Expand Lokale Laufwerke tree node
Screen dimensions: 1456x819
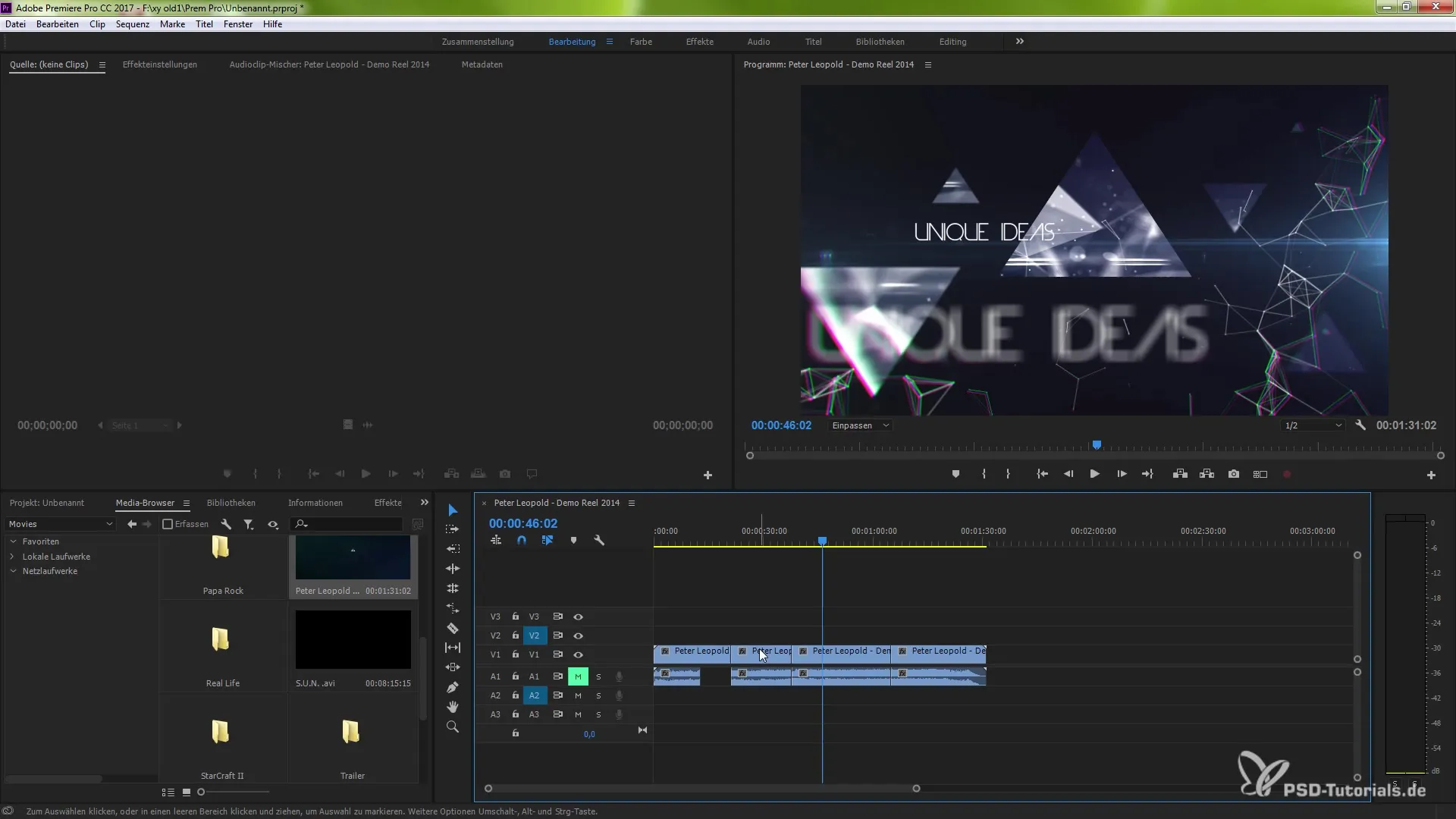[x=13, y=557]
